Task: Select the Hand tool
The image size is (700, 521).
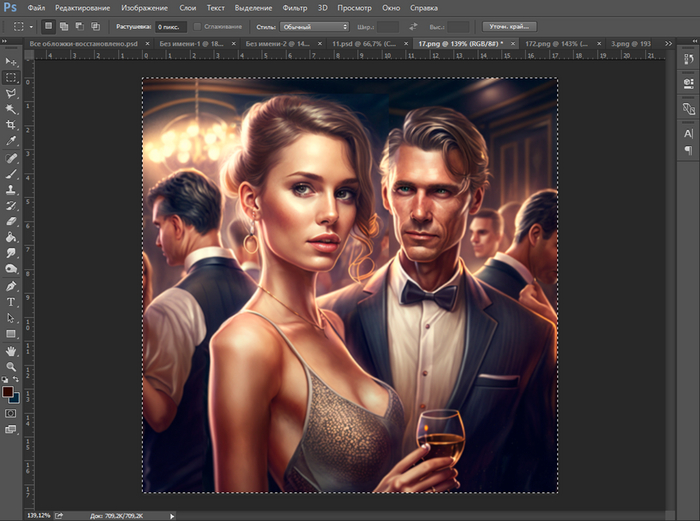Action: [11, 351]
